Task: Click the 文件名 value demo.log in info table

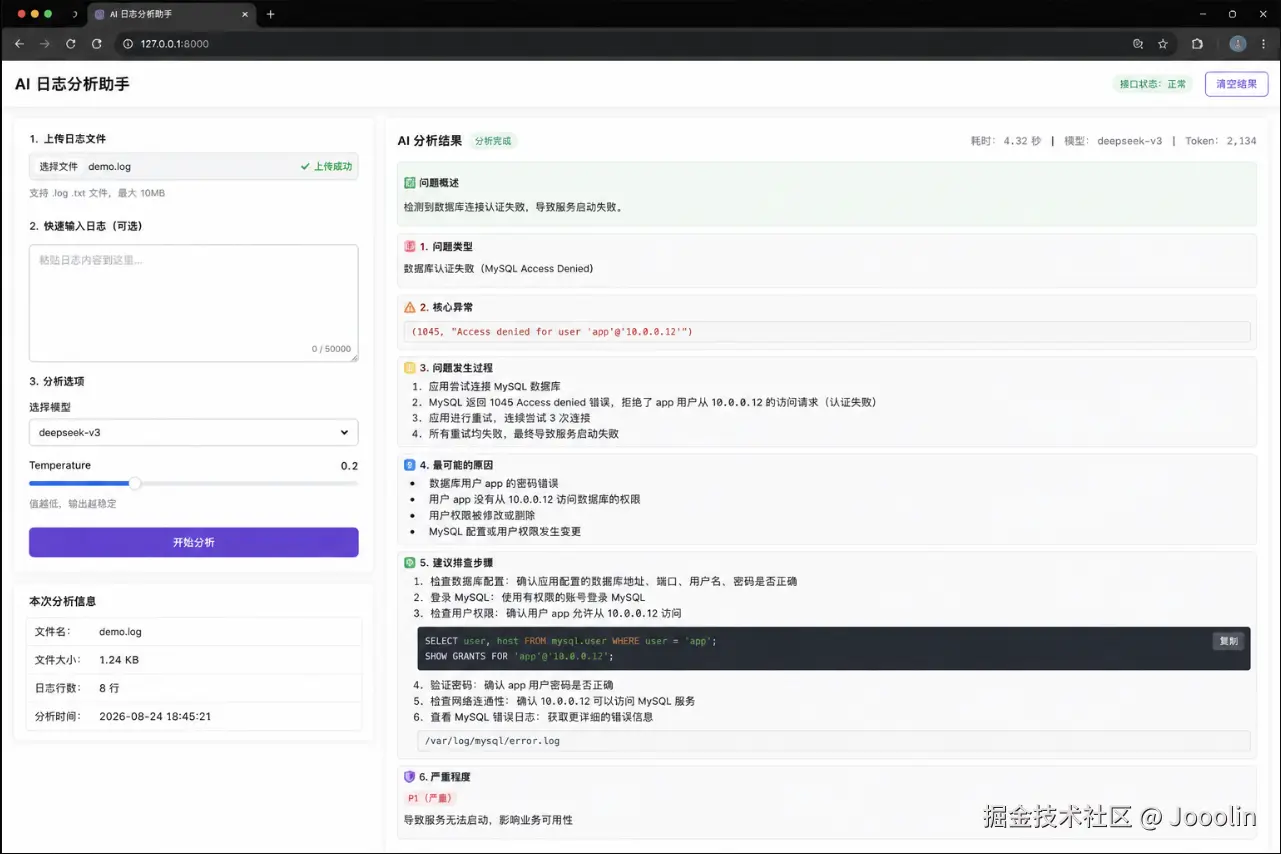Action: [x=120, y=632]
